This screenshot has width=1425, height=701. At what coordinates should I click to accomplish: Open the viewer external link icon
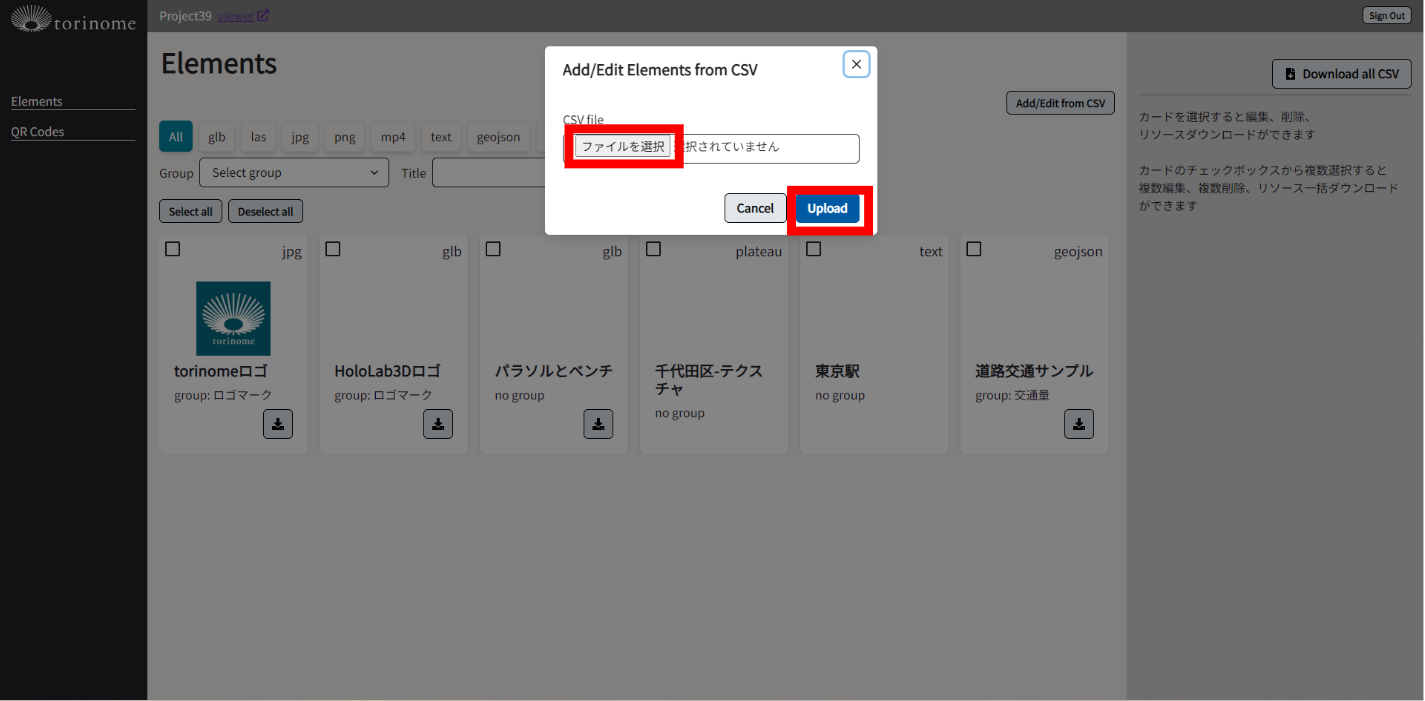tap(263, 16)
